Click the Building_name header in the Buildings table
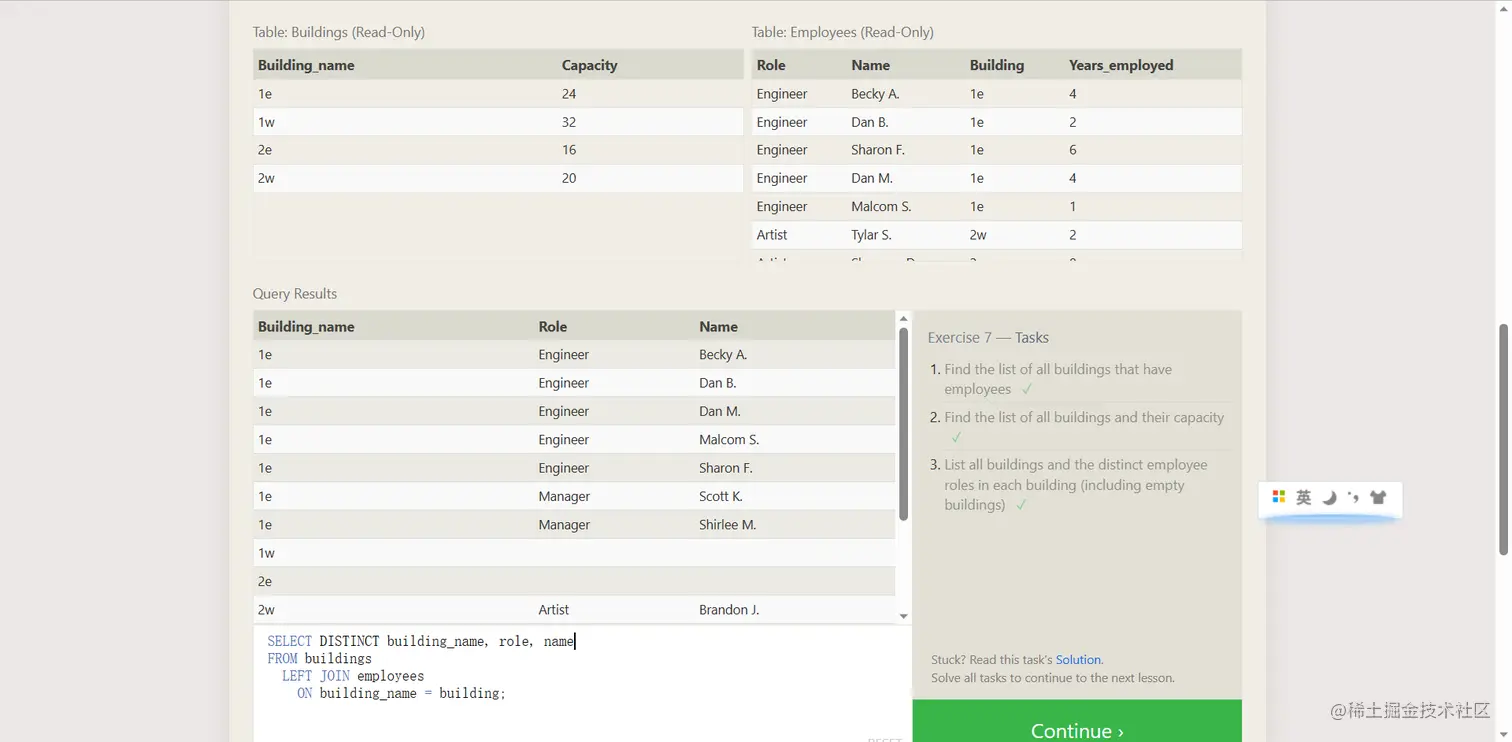This screenshot has height=742, width=1512. click(306, 65)
